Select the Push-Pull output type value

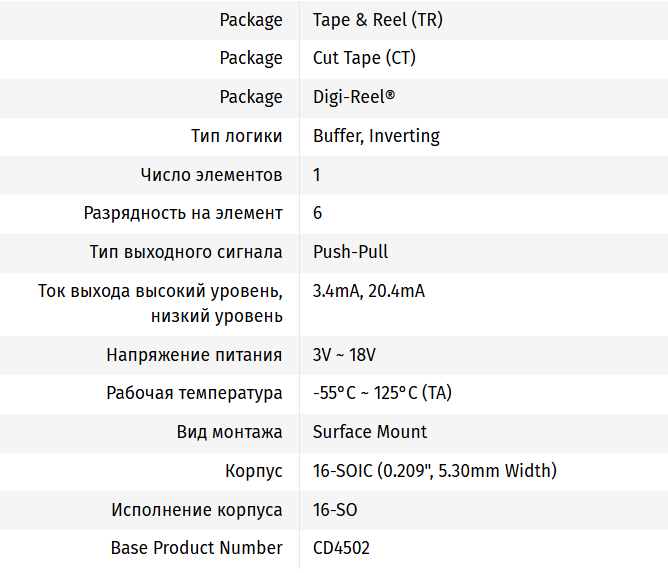[x=350, y=252]
